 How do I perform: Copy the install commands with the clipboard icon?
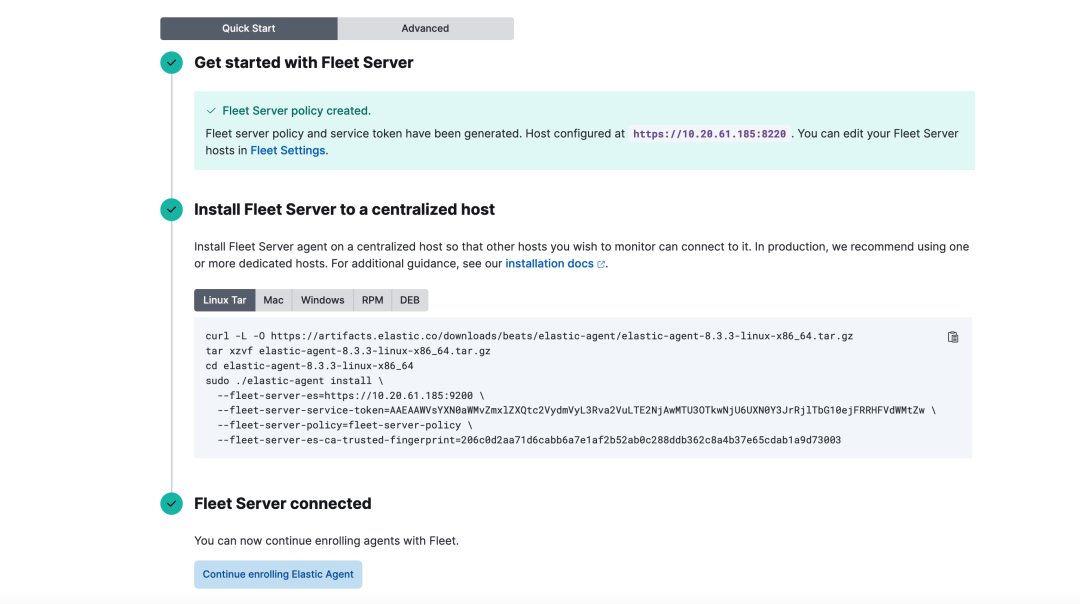[953, 337]
